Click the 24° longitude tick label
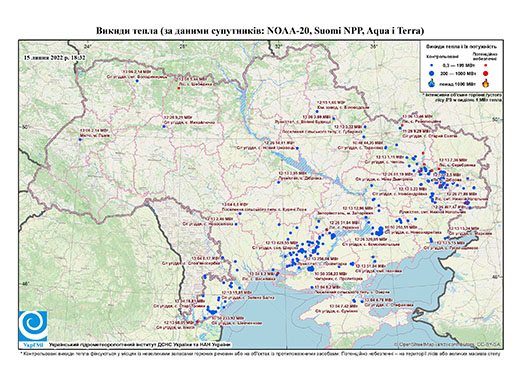 click(88, 47)
